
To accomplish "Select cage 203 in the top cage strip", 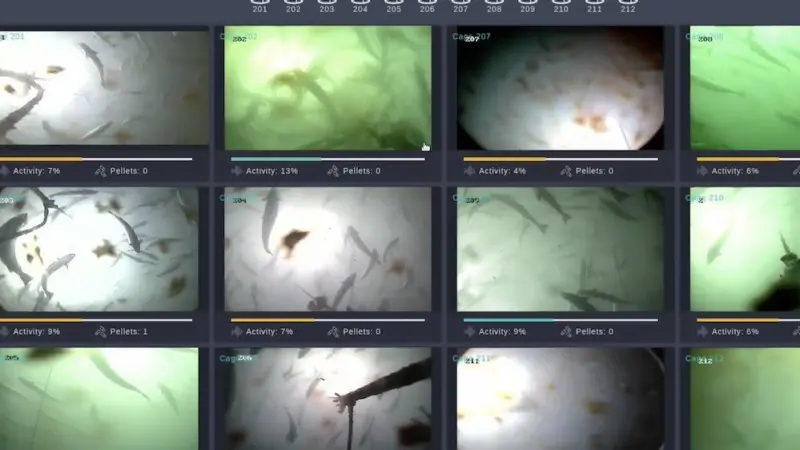I will [327, 6].
